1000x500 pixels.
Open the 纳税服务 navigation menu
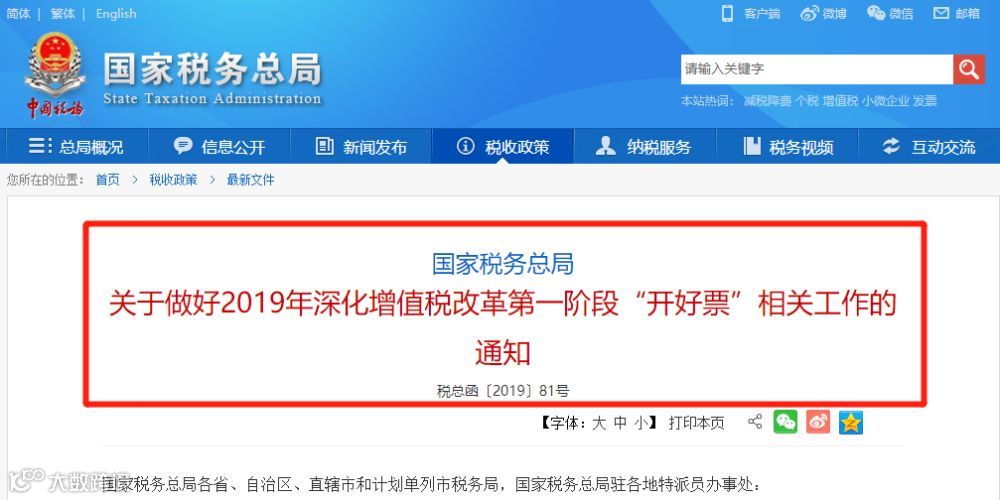645,147
